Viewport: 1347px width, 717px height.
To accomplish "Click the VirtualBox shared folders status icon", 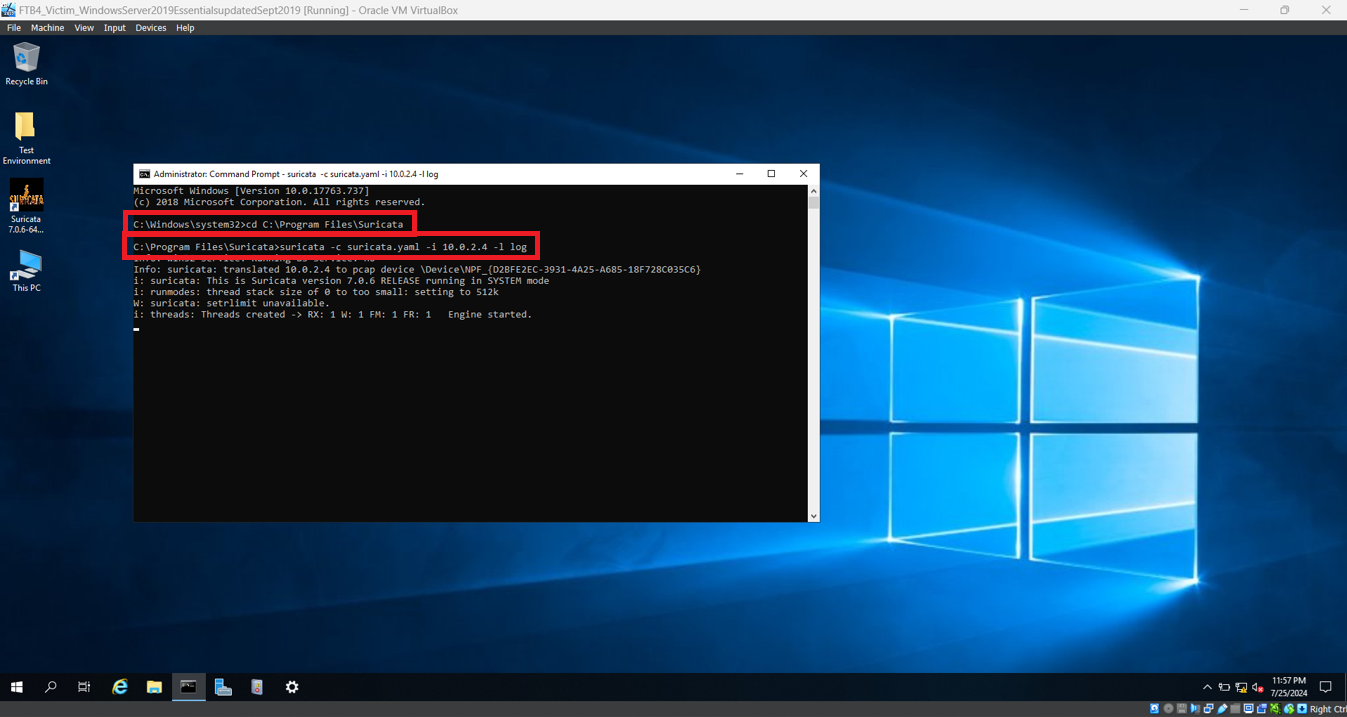I will 1235,709.
